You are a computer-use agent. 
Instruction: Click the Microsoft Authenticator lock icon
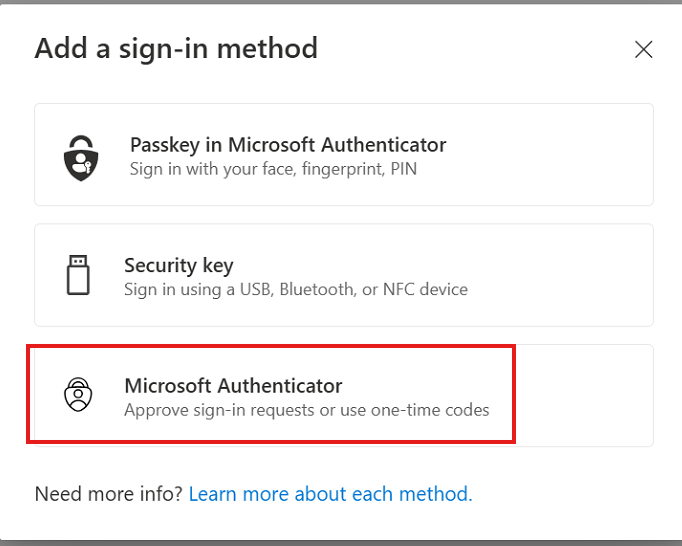[78, 395]
